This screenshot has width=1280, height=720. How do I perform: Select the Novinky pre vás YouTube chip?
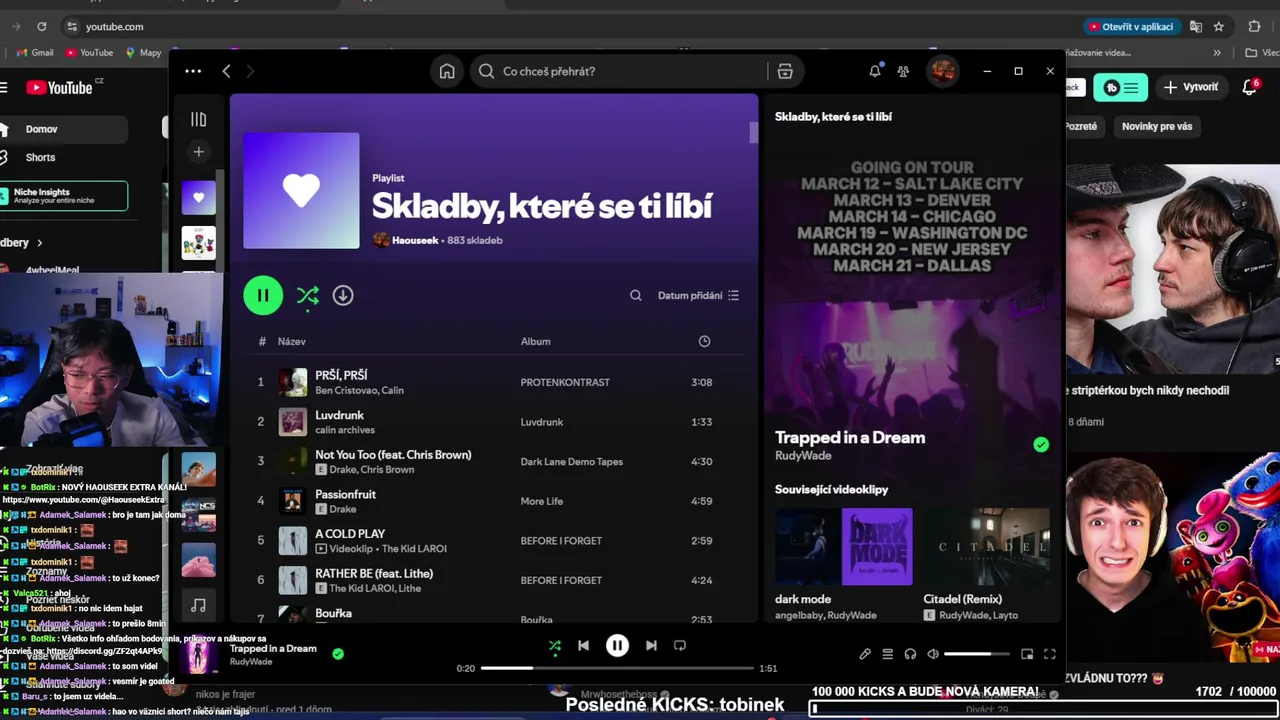tap(1157, 126)
